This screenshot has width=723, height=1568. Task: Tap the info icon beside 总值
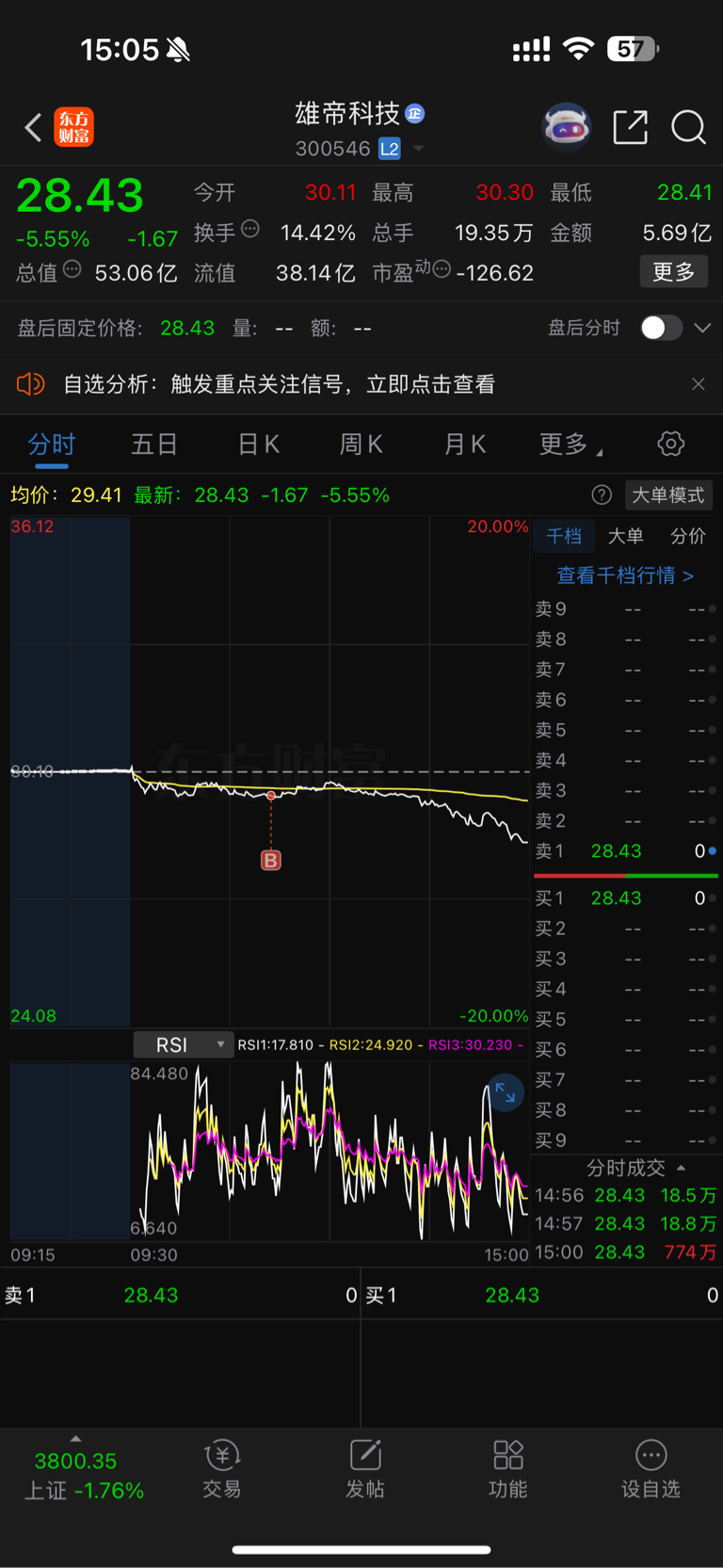(72, 269)
